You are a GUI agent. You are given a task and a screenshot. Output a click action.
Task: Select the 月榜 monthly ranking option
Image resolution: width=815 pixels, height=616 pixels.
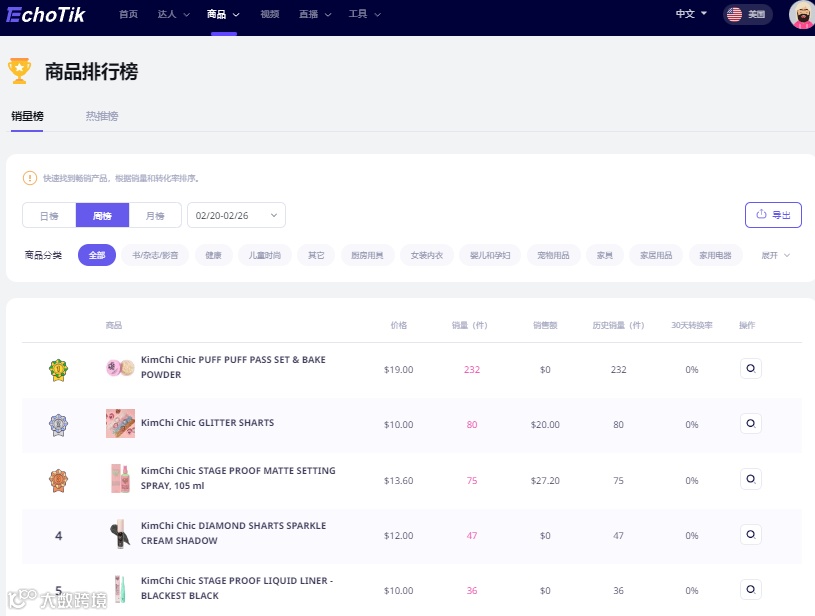155,215
